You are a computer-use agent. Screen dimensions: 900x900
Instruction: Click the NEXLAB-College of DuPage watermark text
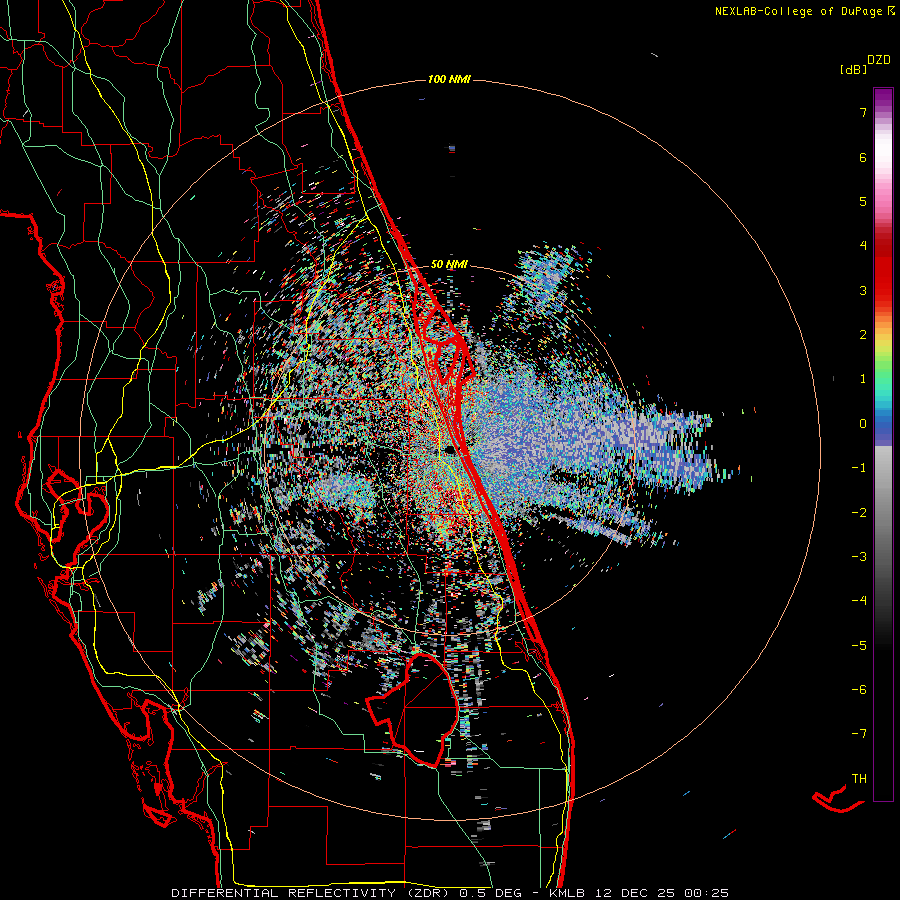[804, 11]
